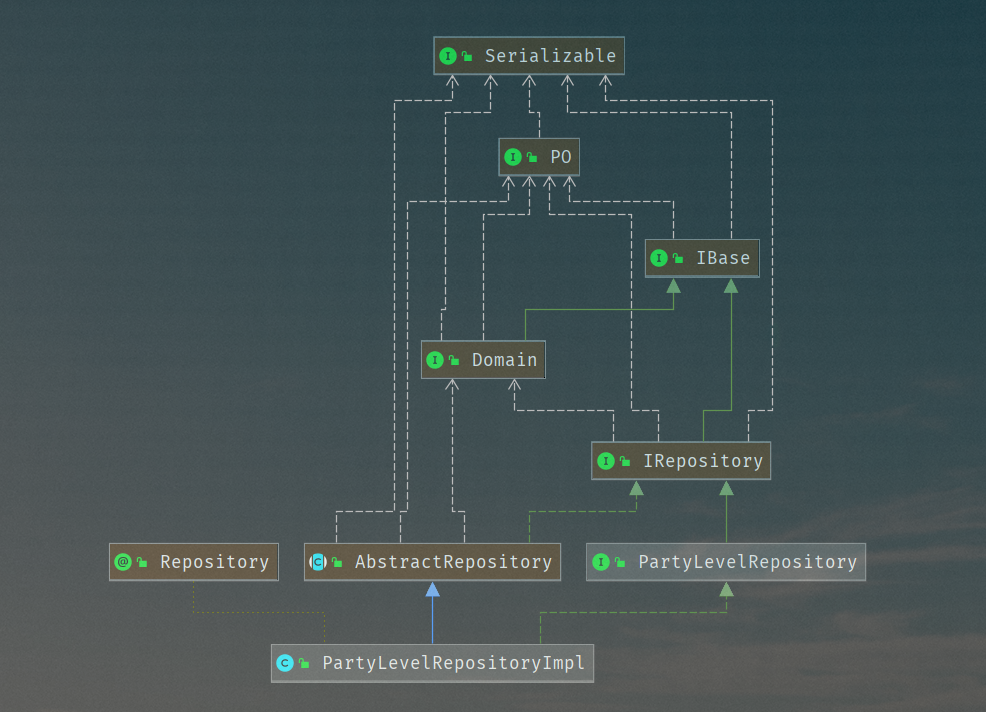986x712 pixels.
Task: Select the IRepository node label
Action: click(x=702, y=461)
